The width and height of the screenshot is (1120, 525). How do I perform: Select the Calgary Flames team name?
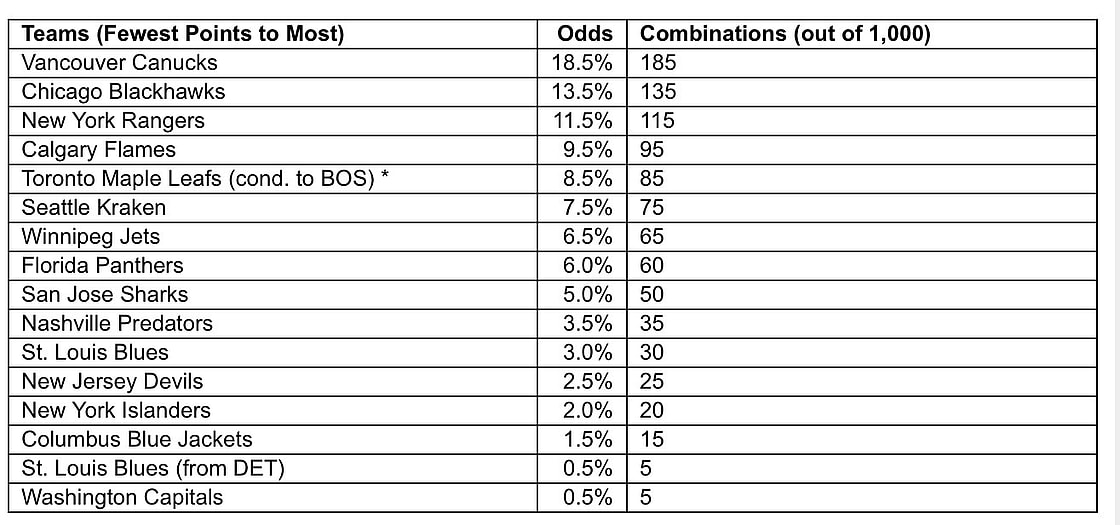pyautogui.click(x=99, y=150)
